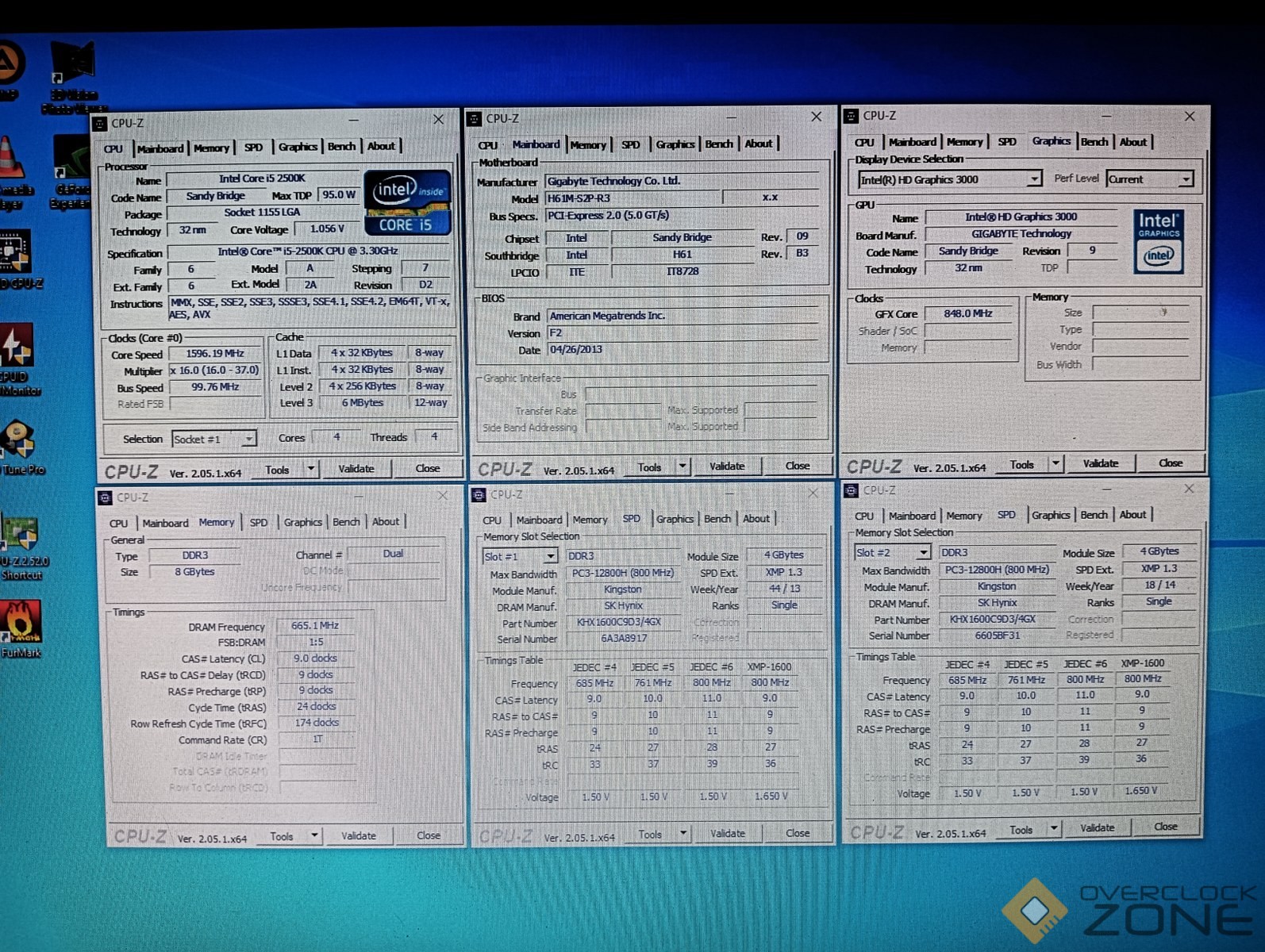Click the Intel Graphics logo in Graphics window
The height and width of the screenshot is (952, 1265).
1159,241
